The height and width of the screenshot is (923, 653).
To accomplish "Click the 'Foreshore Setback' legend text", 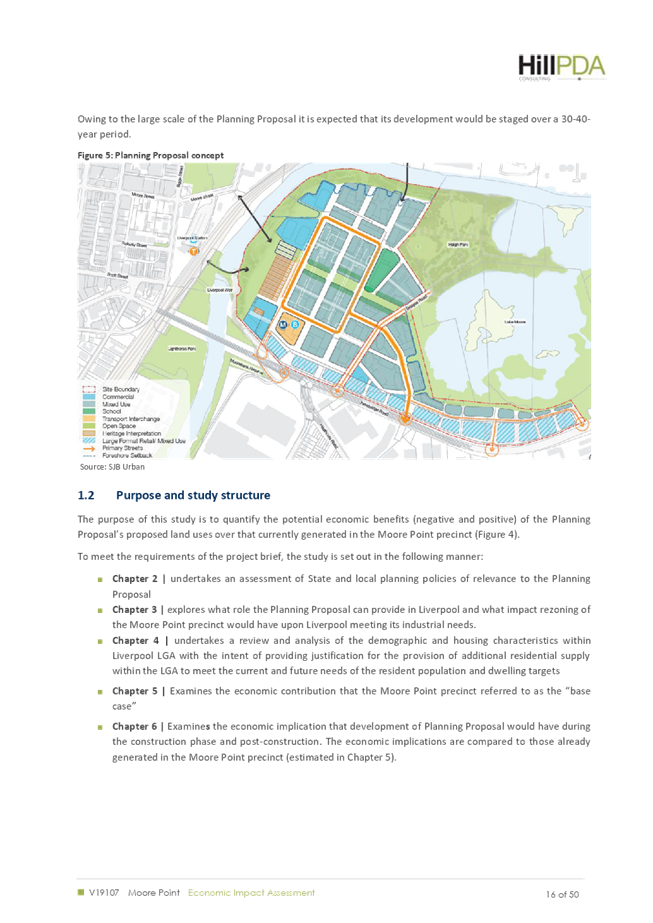I will (x=127, y=456).
